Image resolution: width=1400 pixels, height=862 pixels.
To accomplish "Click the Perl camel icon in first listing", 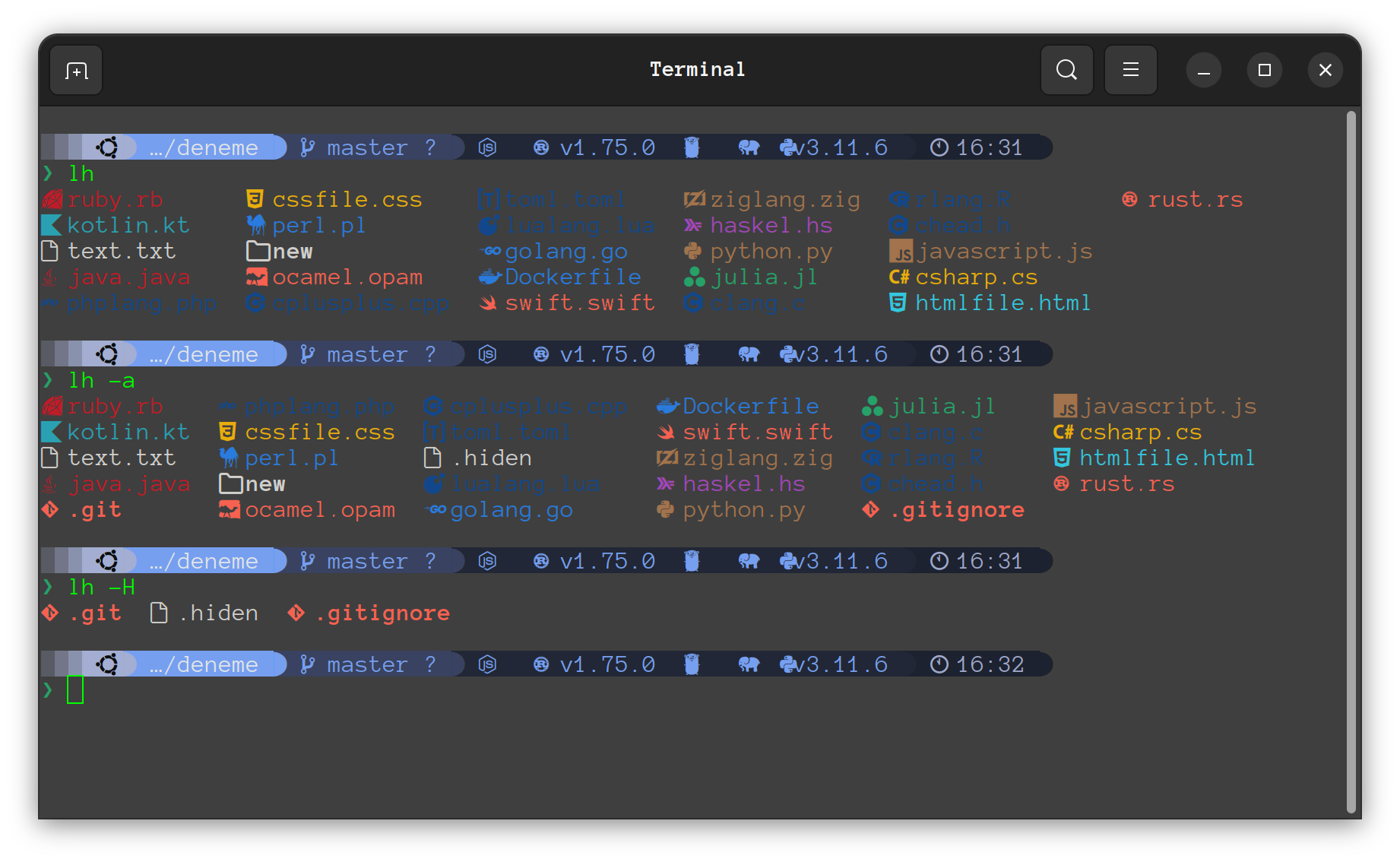I will click(x=256, y=225).
